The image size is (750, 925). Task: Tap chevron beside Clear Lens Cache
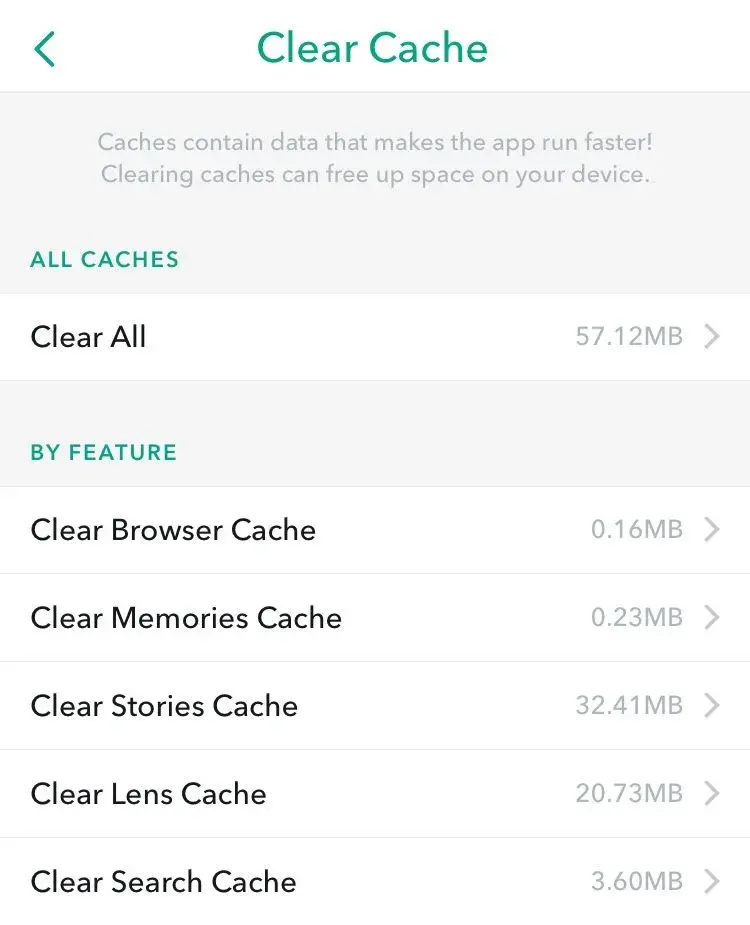coord(712,794)
